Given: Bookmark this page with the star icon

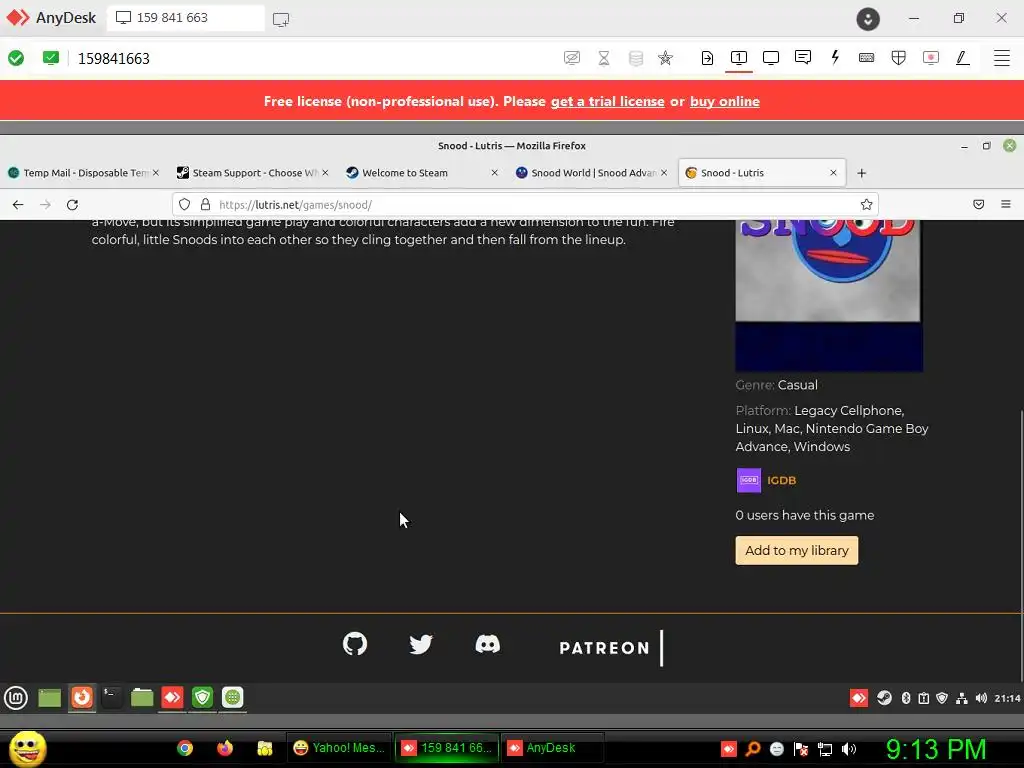Looking at the screenshot, I should click(x=866, y=204).
